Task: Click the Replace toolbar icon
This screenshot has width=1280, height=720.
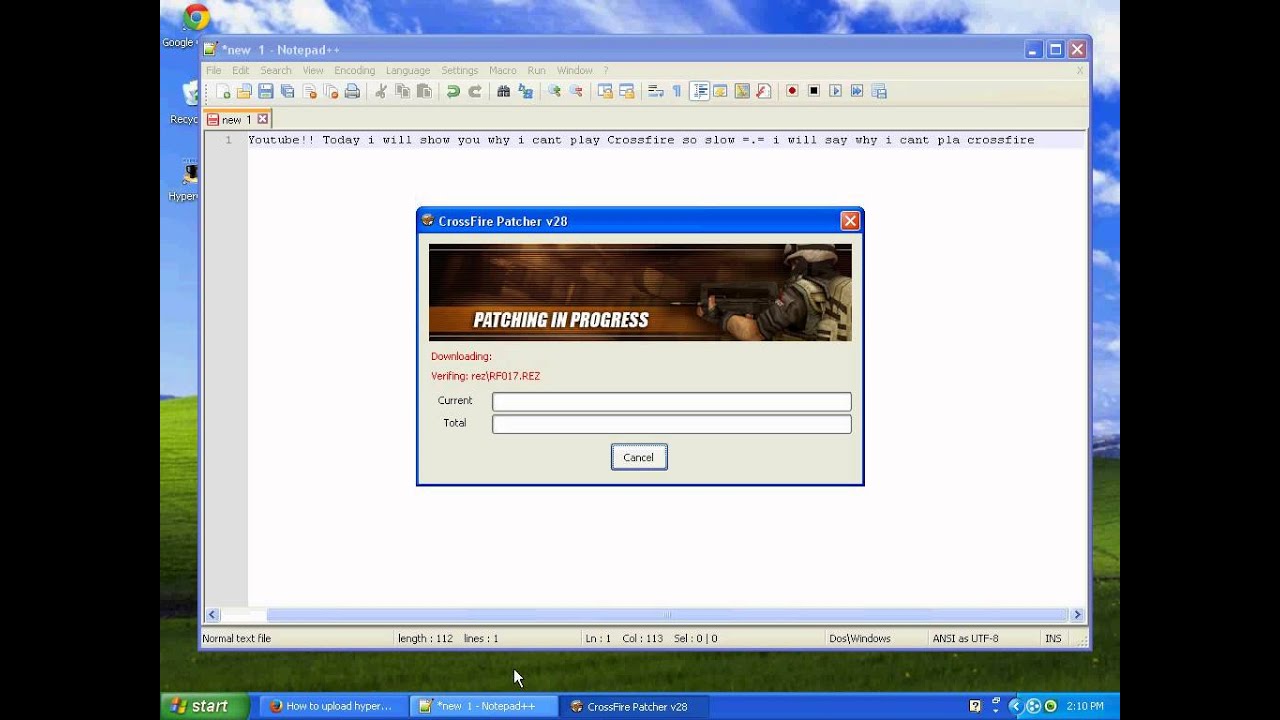Action: pyautogui.click(x=525, y=91)
